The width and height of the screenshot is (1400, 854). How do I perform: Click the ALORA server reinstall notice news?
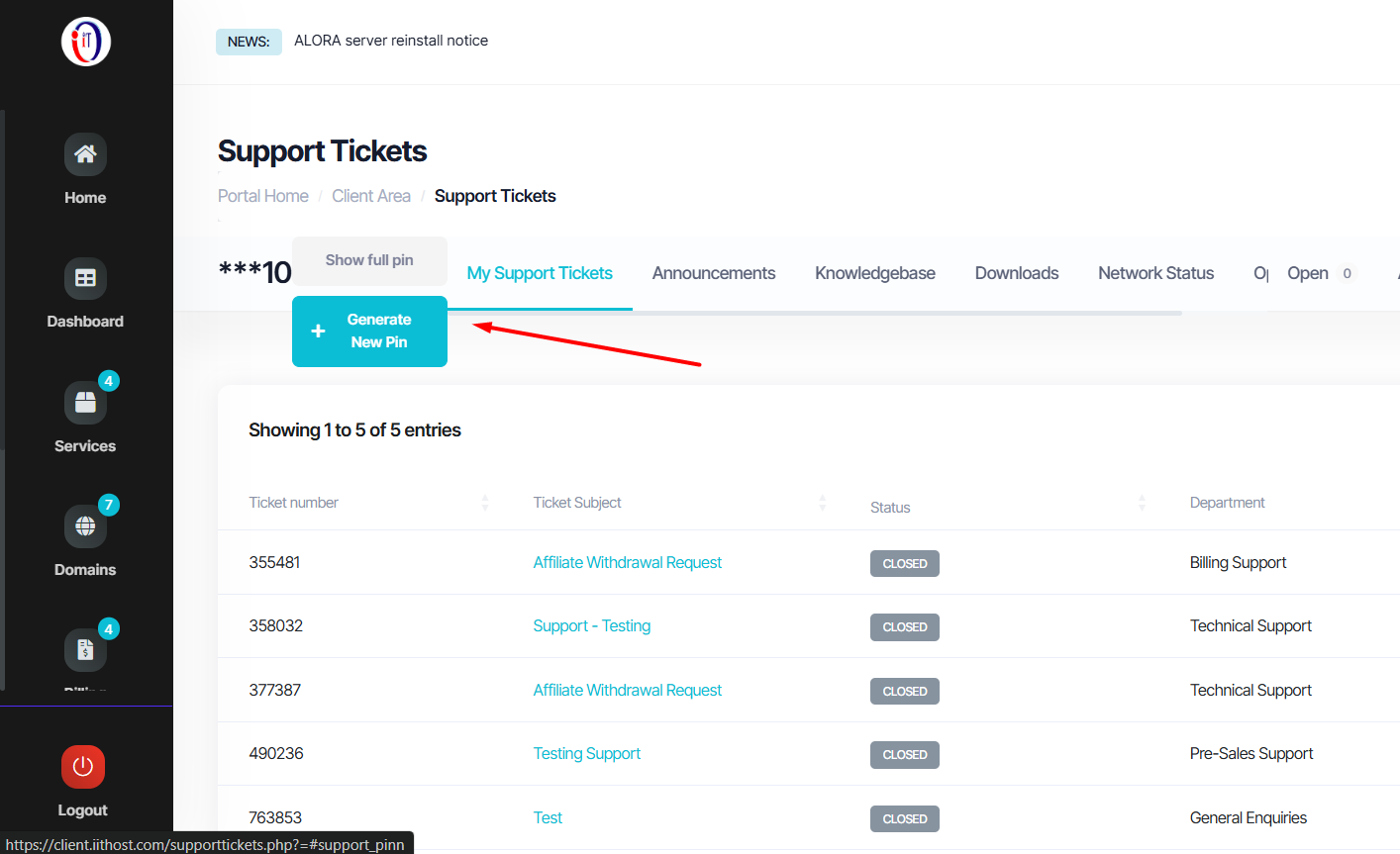coord(391,41)
